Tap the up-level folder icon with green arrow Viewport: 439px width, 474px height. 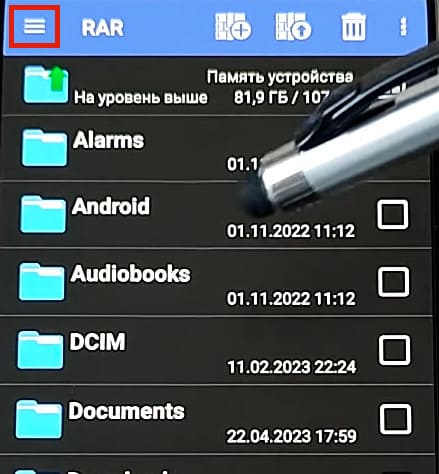[x=46, y=84]
